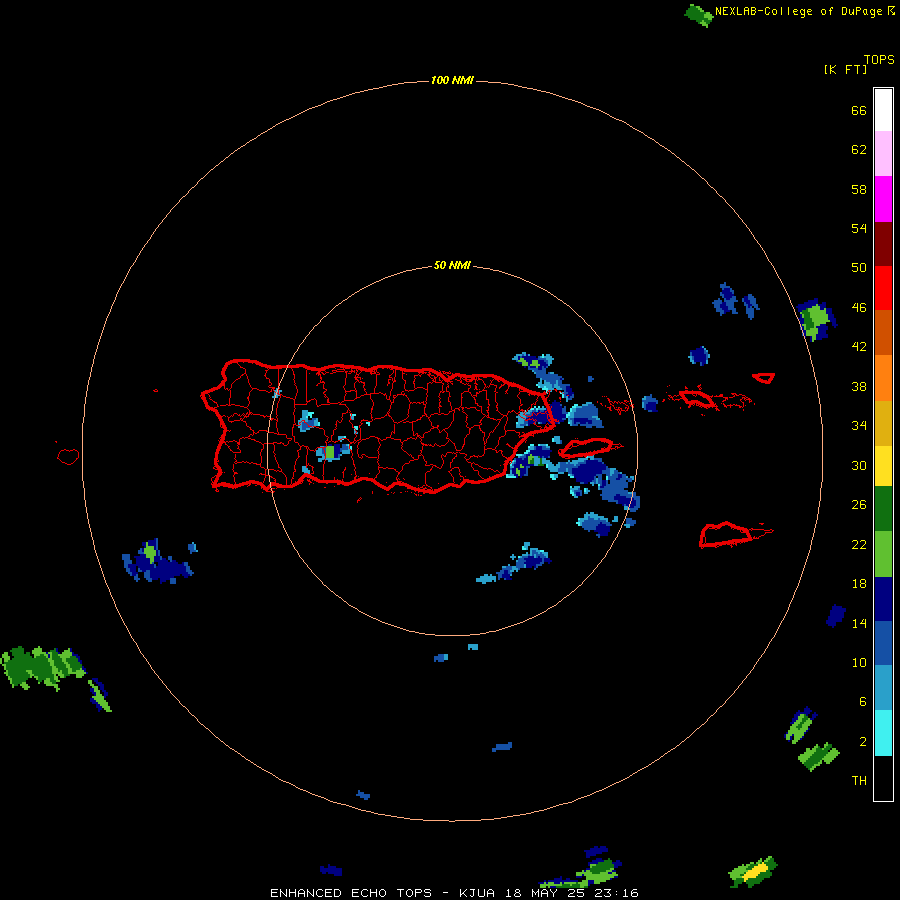This screenshot has width=900, height=900.
Task: Click the "KJUA" radar site identifier
Action: (477, 893)
